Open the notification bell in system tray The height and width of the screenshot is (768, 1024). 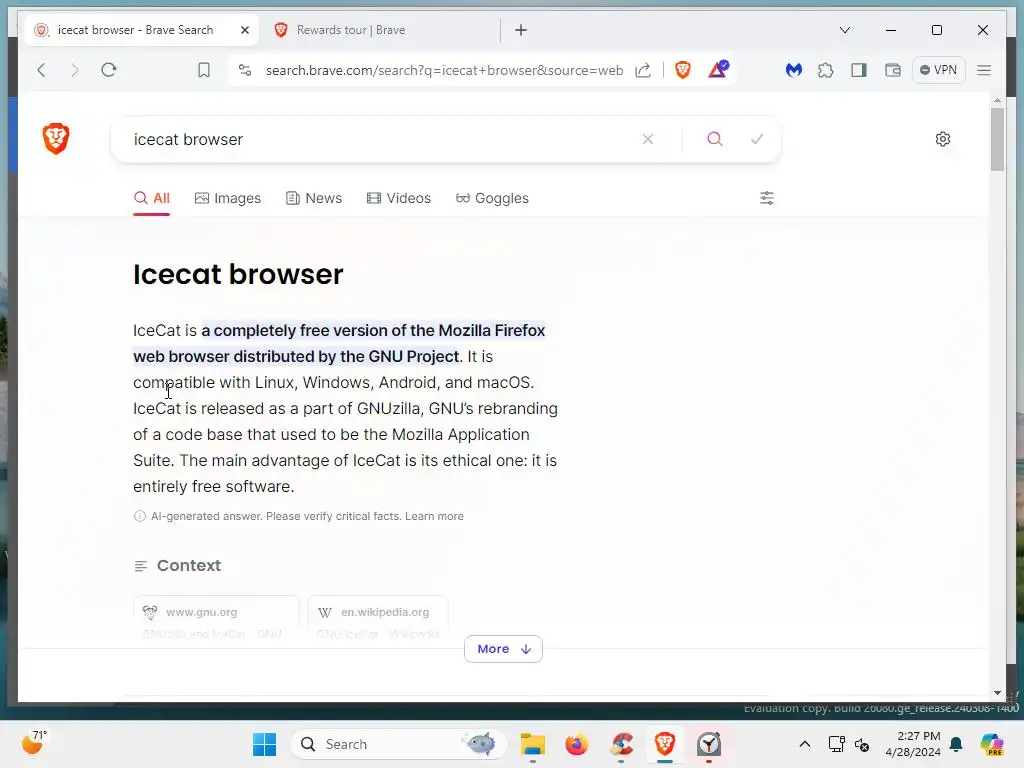pyautogui.click(x=956, y=744)
